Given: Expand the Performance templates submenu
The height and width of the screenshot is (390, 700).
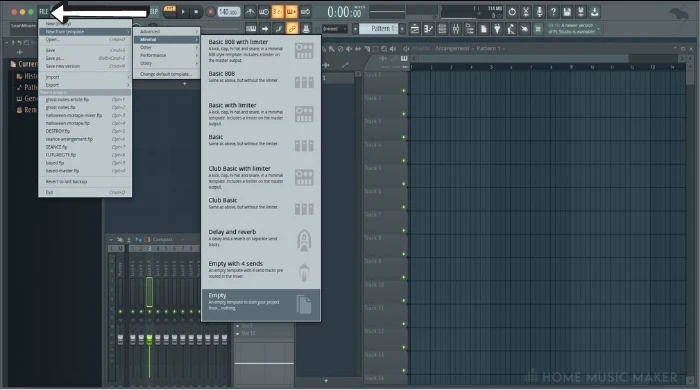Looking at the screenshot, I should click(167, 55).
